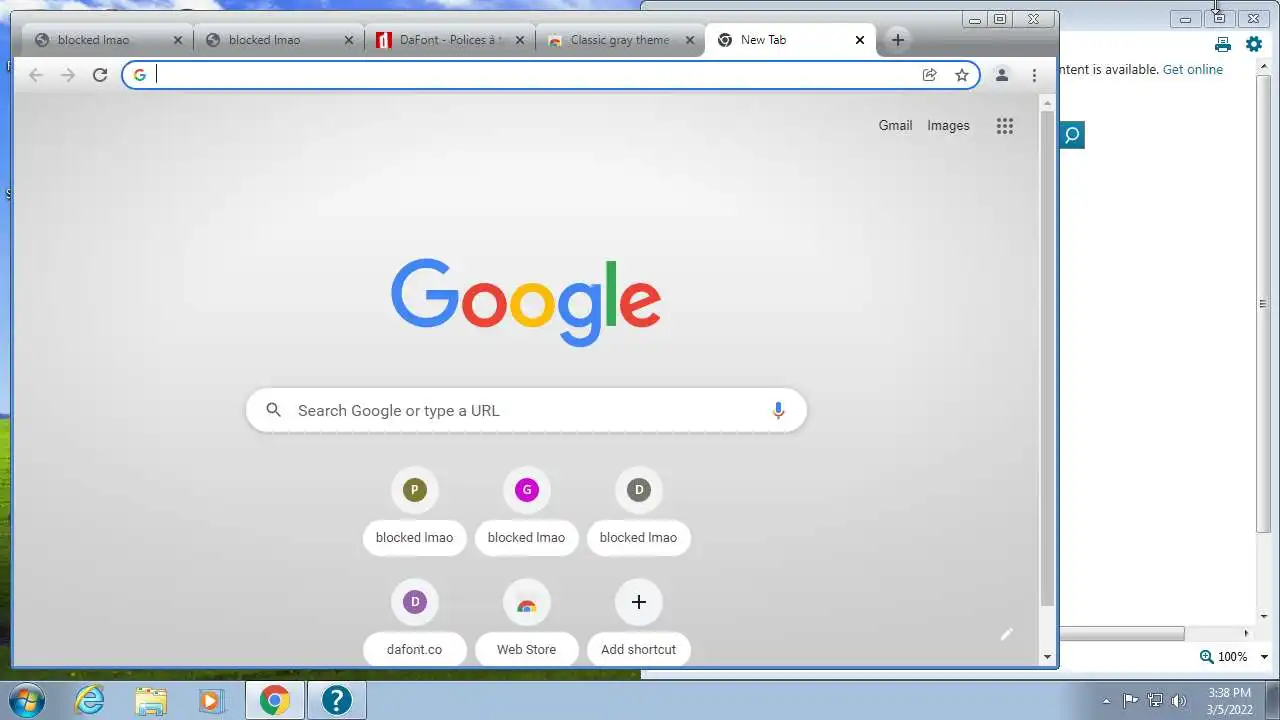Click the Search Google or type a URL box

(526, 410)
